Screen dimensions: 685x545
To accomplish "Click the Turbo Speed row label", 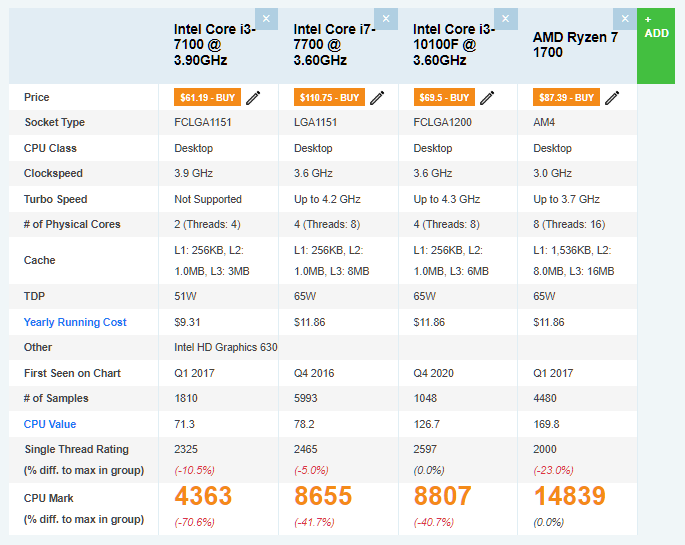I will (55, 199).
